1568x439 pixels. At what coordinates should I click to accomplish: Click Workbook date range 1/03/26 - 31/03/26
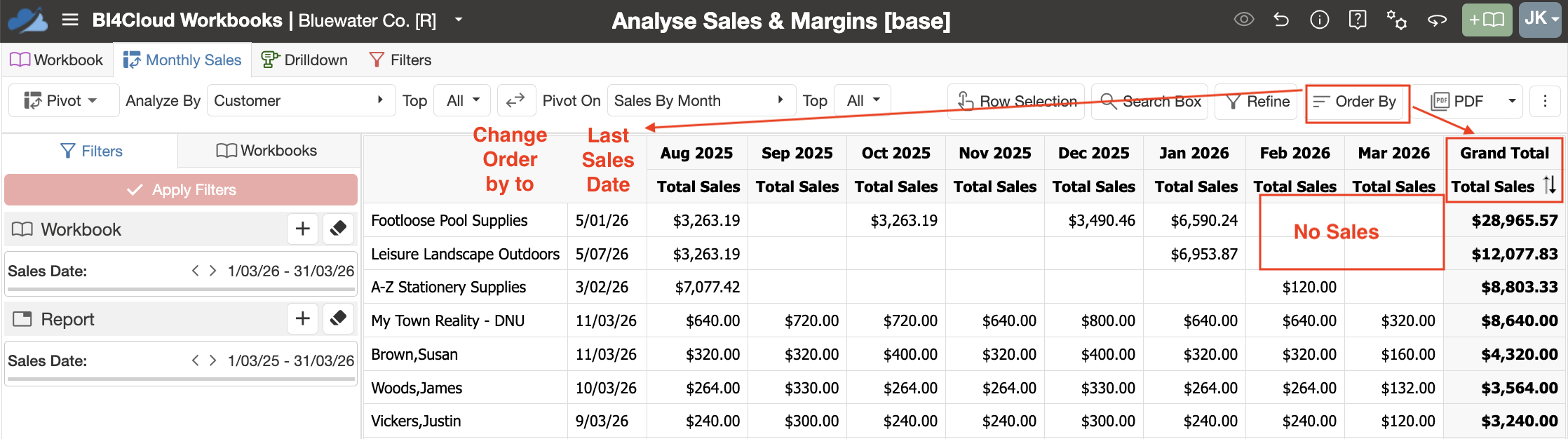click(x=290, y=271)
